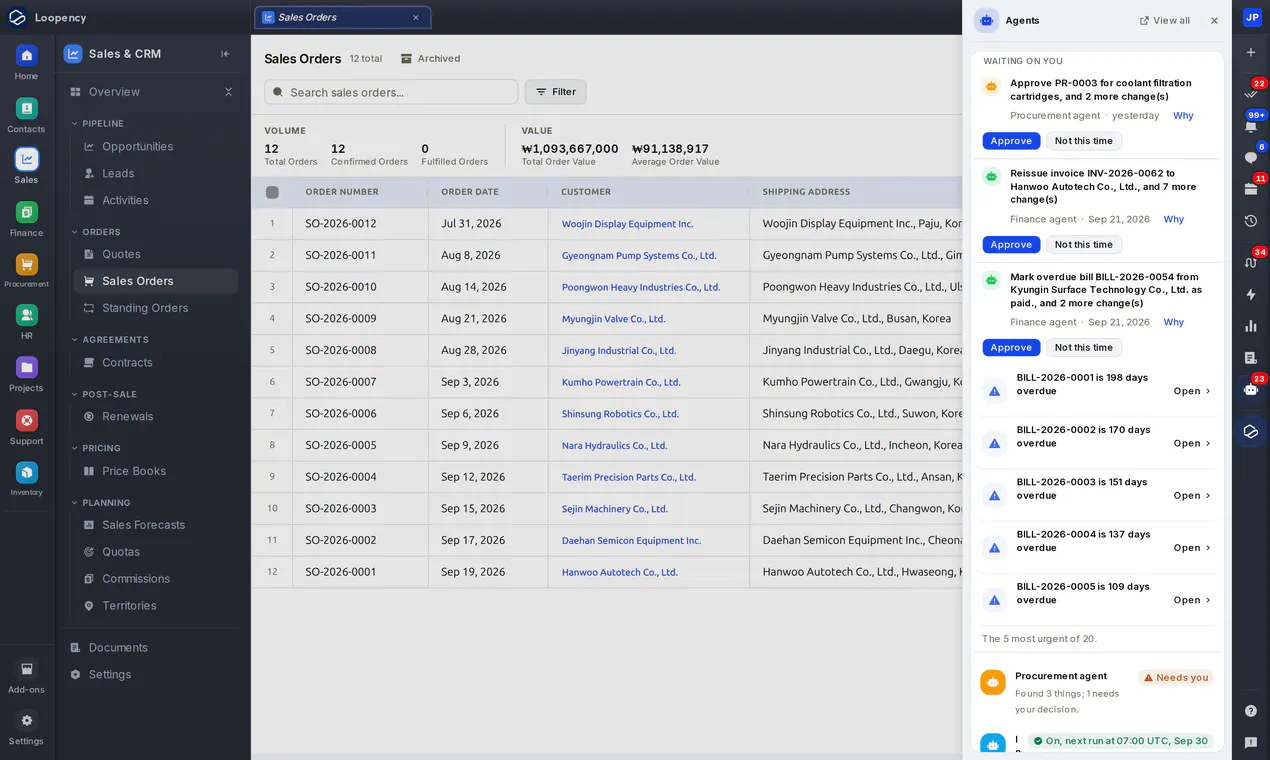Viewport: 1270px width, 760px height.
Task: Go to Opportunities in the sidebar
Action: (156, 147)
